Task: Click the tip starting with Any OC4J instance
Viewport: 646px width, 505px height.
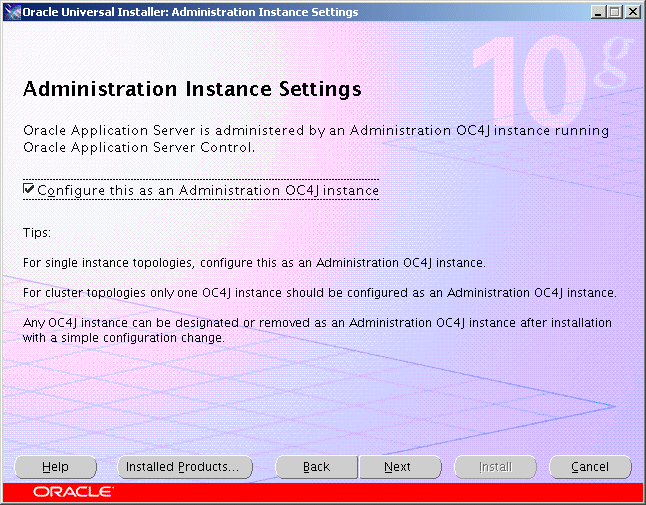Action: click(317, 330)
